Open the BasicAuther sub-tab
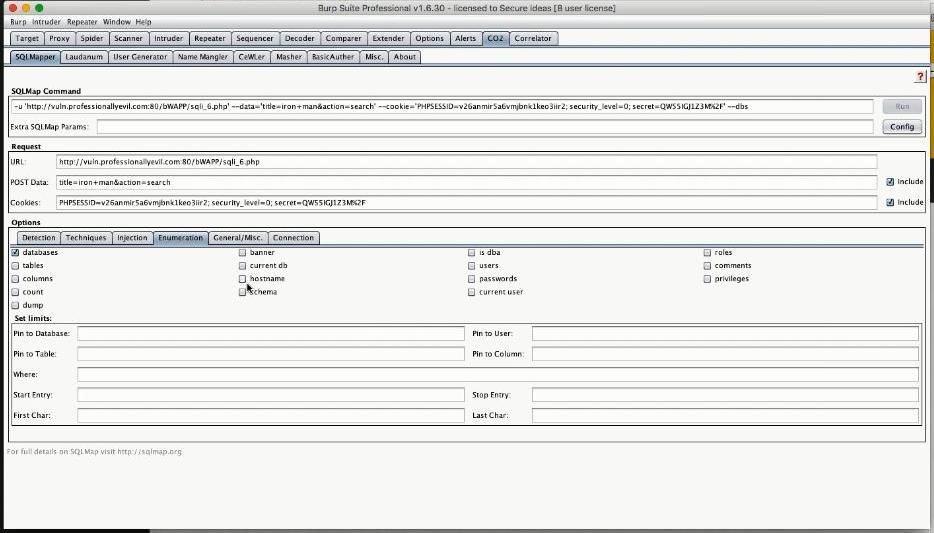934x533 pixels. pyautogui.click(x=333, y=57)
